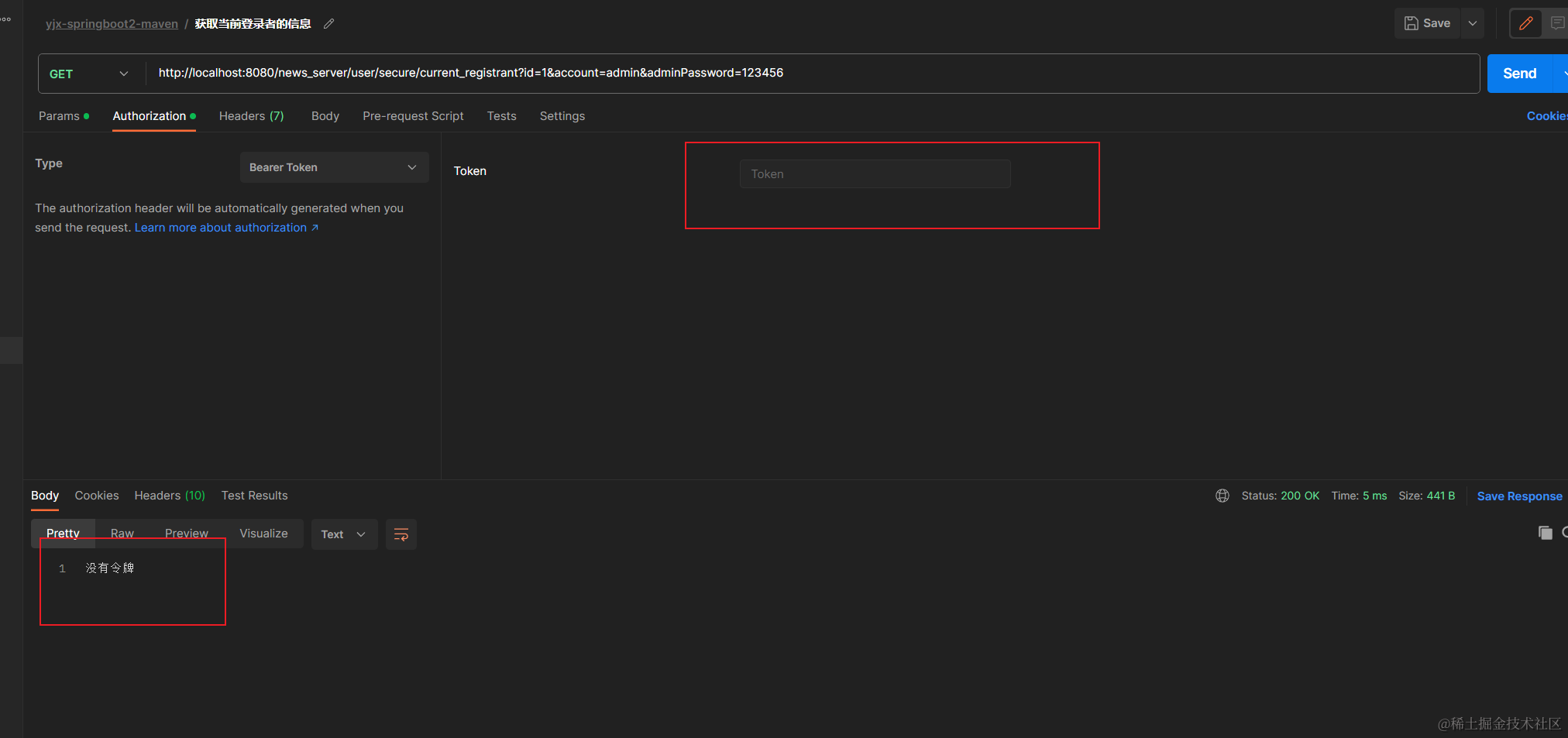This screenshot has width=1568, height=738.
Task: Open the response Cookies tab
Action: [97, 496]
